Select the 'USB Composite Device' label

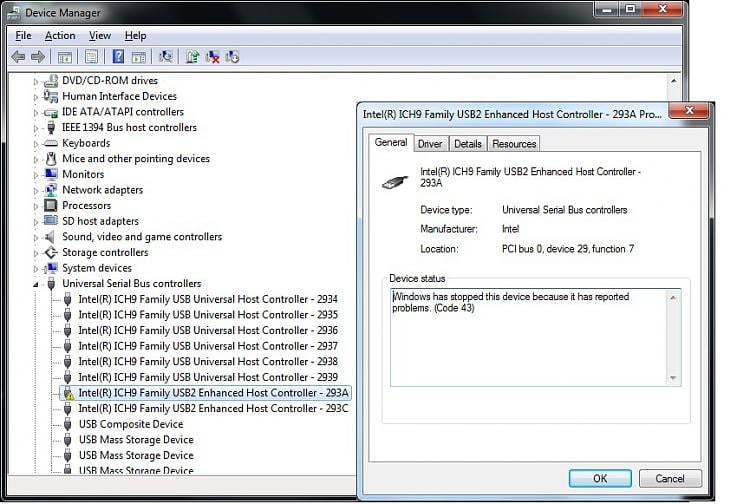pos(131,424)
